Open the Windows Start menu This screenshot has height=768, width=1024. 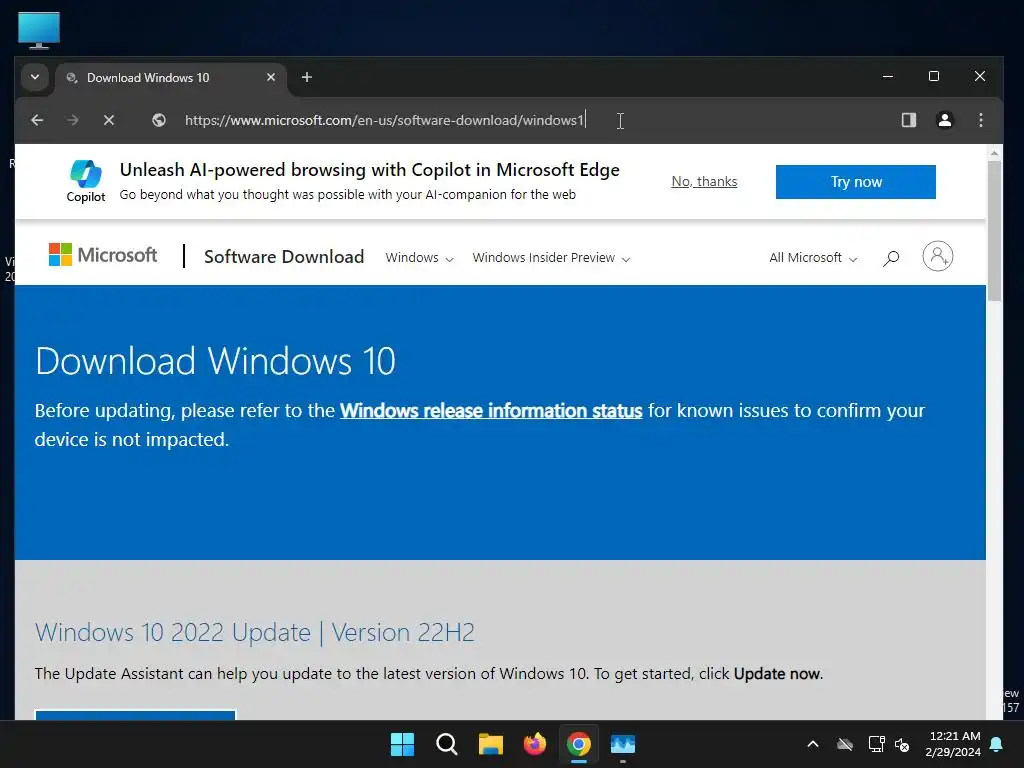402,744
